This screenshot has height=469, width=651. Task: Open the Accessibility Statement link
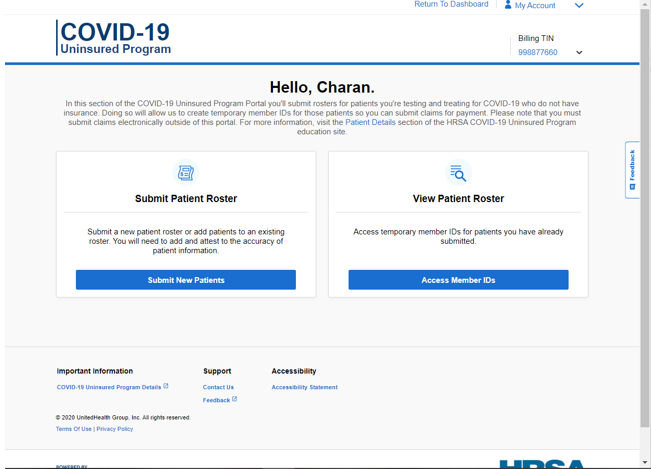tap(304, 387)
